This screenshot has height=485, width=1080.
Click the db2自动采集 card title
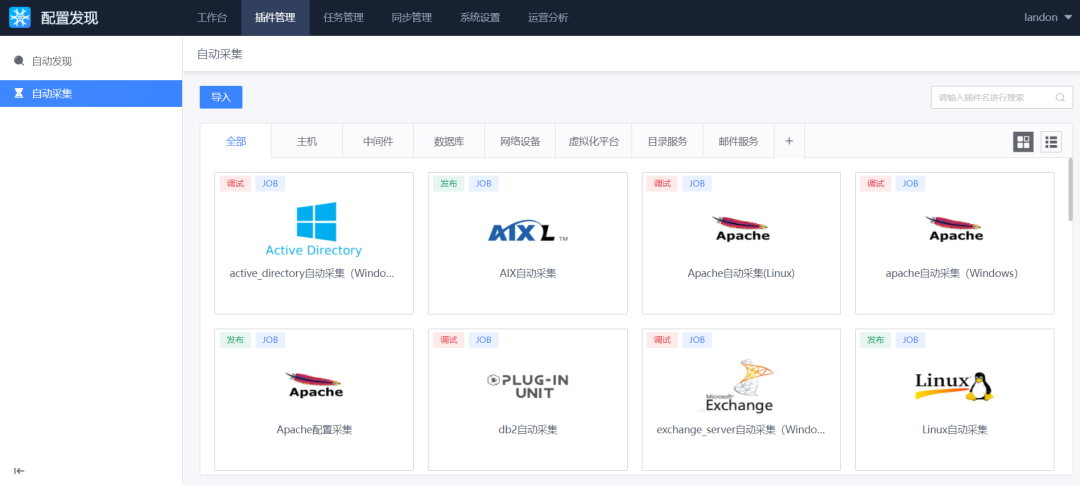528,430
